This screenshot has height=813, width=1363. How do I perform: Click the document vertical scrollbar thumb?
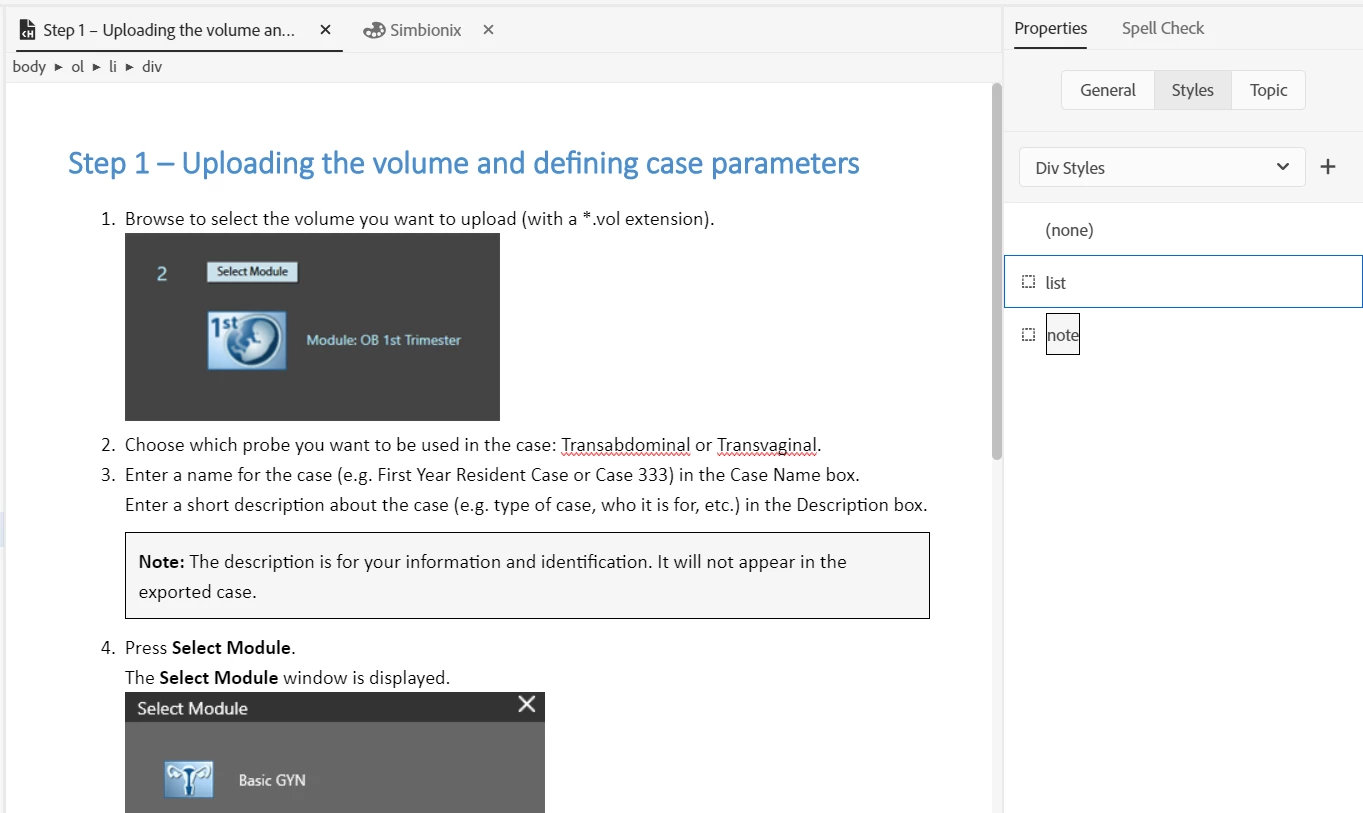pos(996,271)
